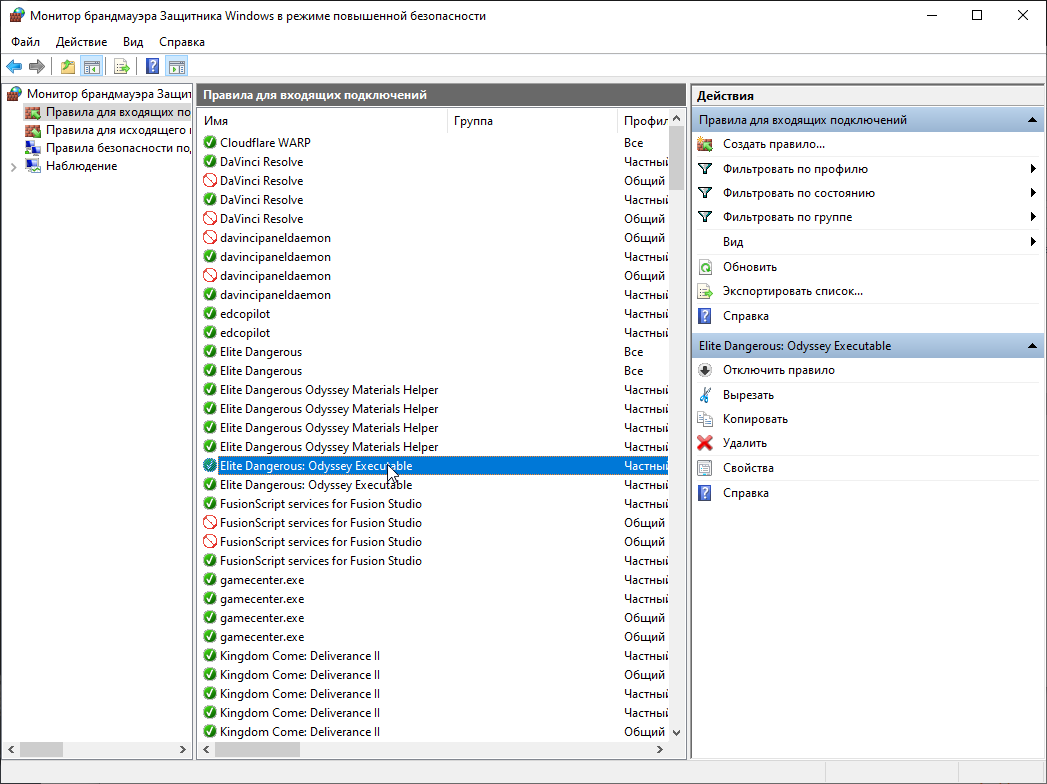Select the unselected Elite Dangerous: Odyssey Executable rule
Image resolution: width=1047 pixels, height=784 pixels.
coord(434,485)
